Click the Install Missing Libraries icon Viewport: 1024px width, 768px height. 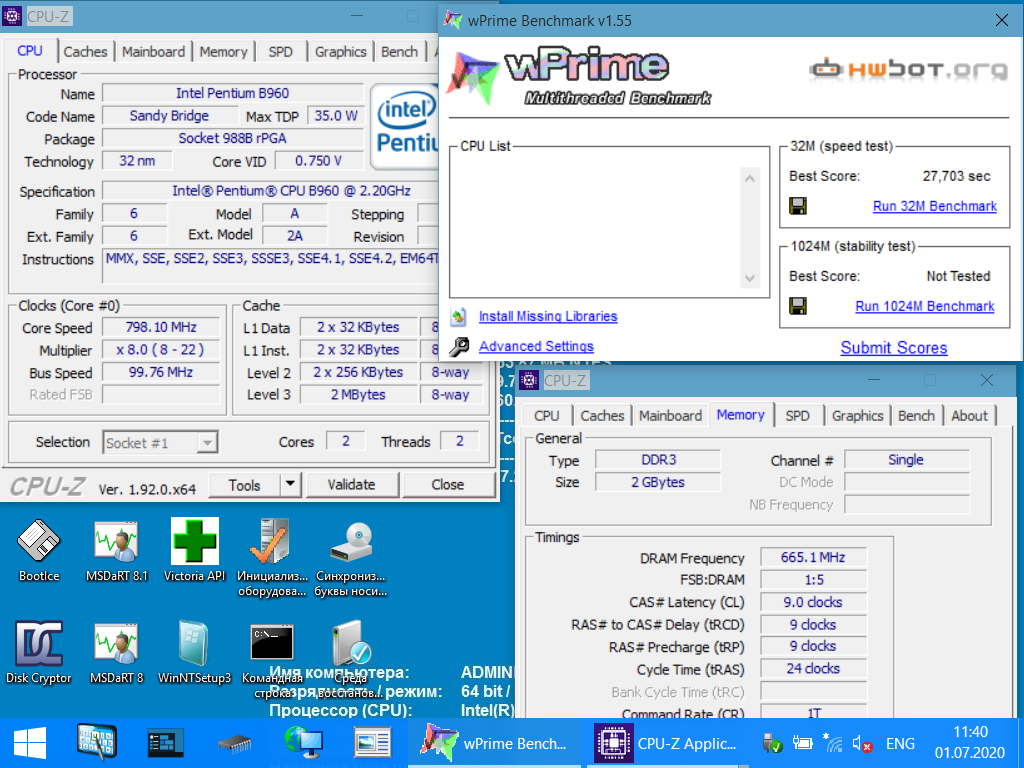(x=459, y=317)
